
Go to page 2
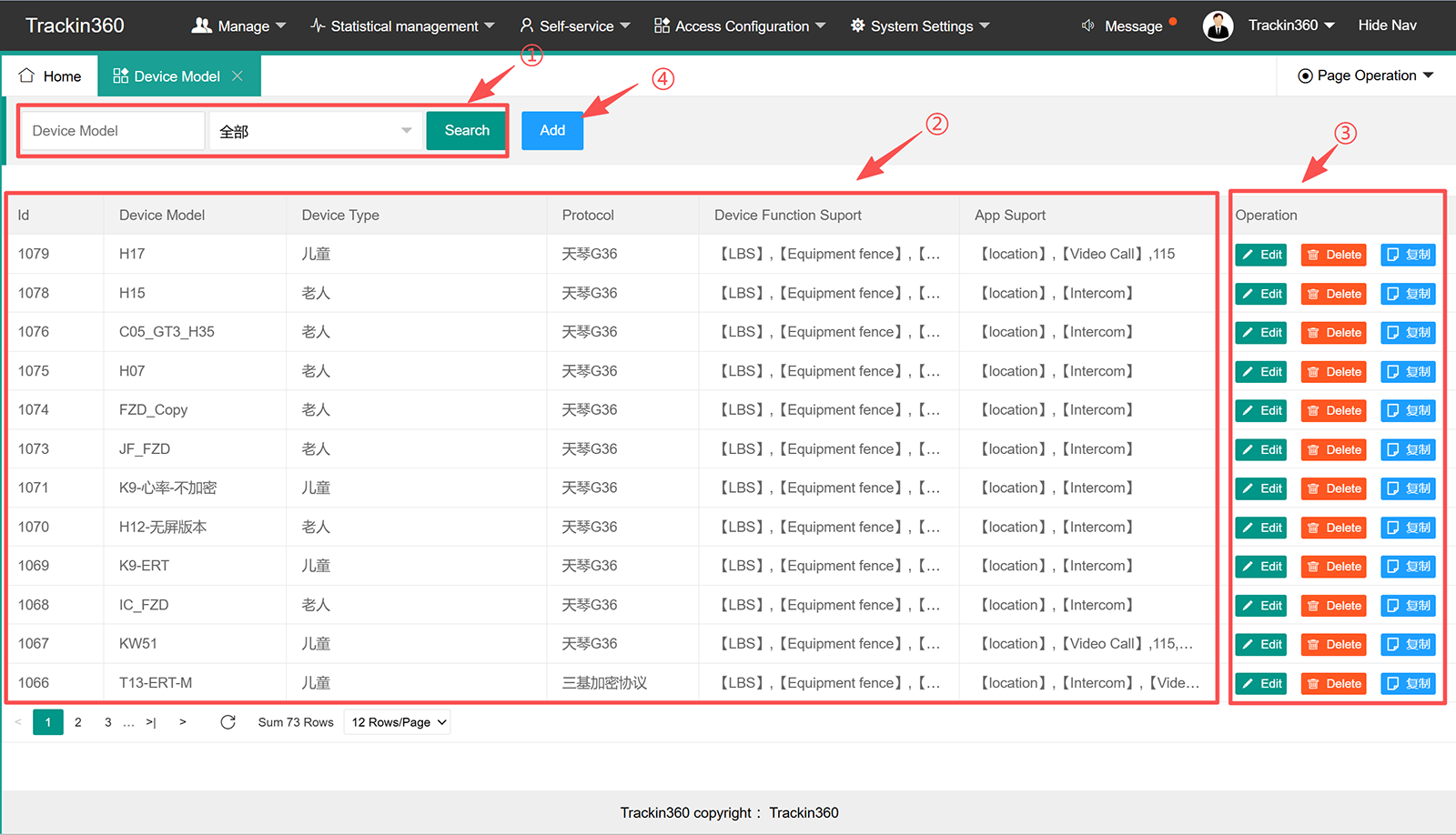pos(78,722)
